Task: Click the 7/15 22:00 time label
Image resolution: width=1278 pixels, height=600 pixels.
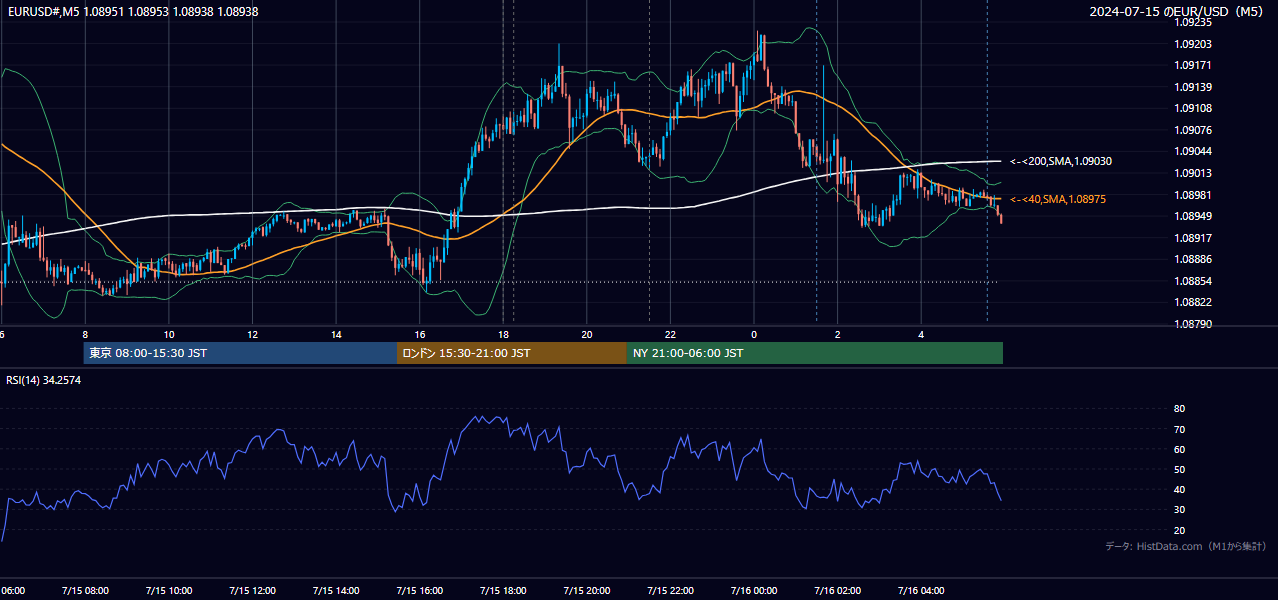Action: [x=670, y=590]
